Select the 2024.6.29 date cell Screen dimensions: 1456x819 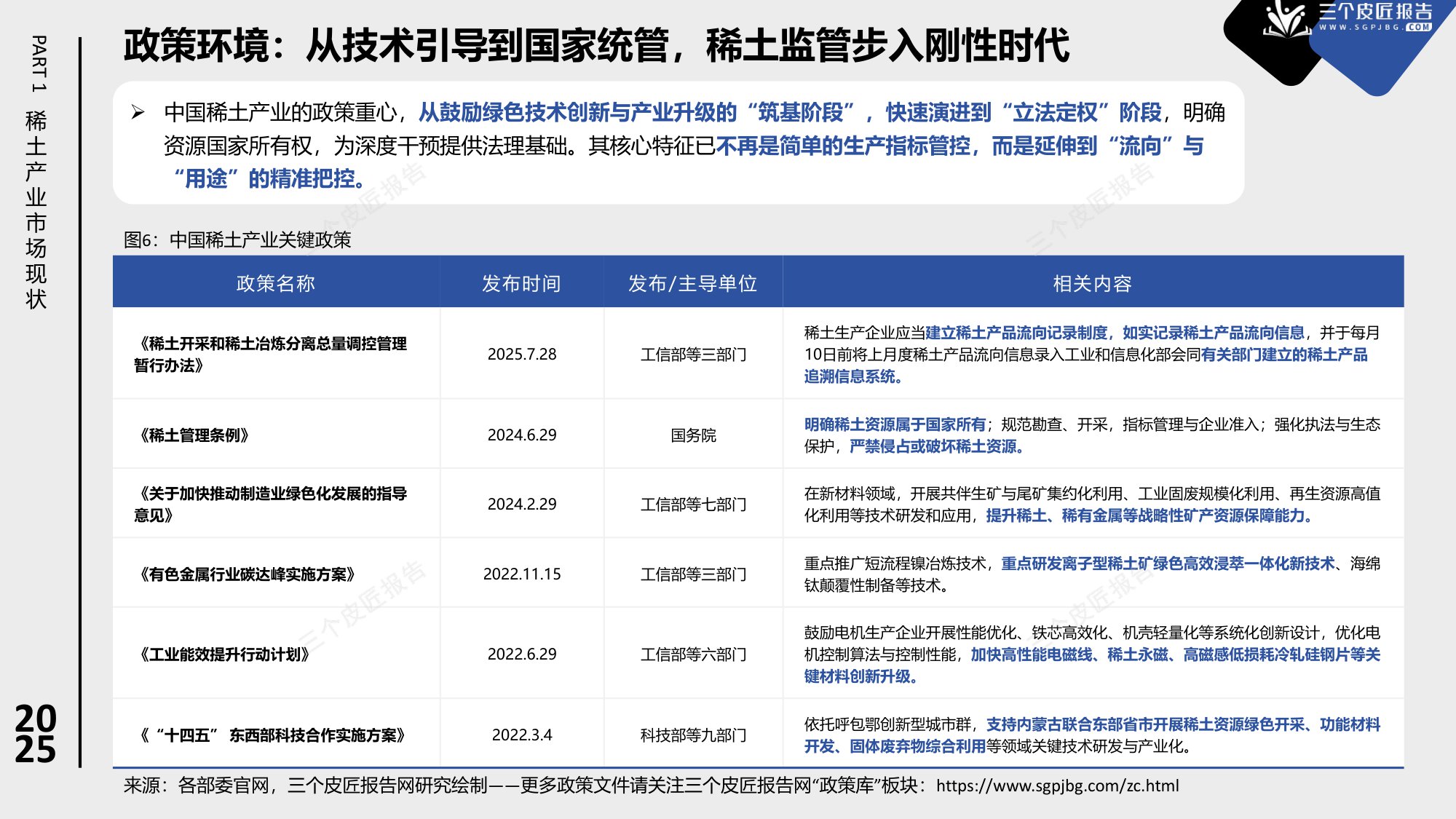(x=522, y=433)
